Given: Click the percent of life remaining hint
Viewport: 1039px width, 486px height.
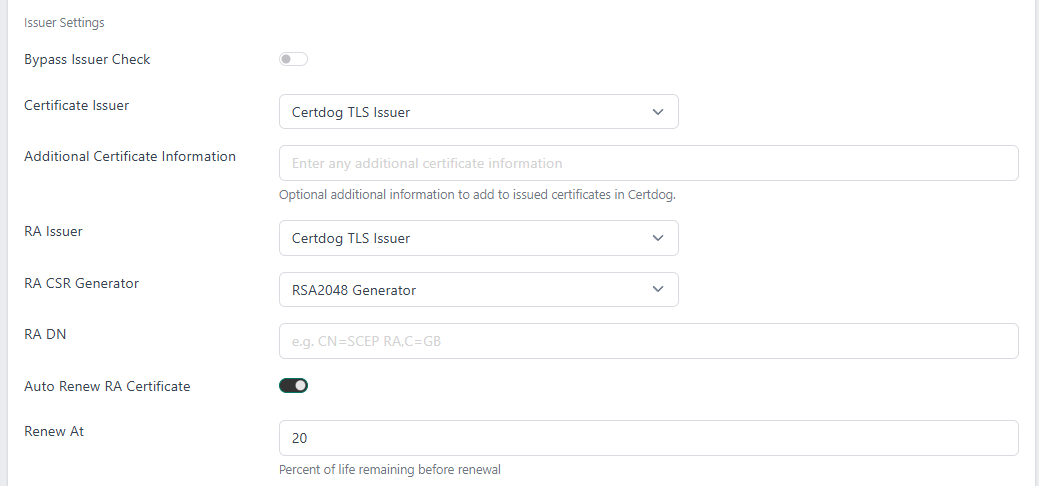Looking at the screenshot, I should point(389,469).
